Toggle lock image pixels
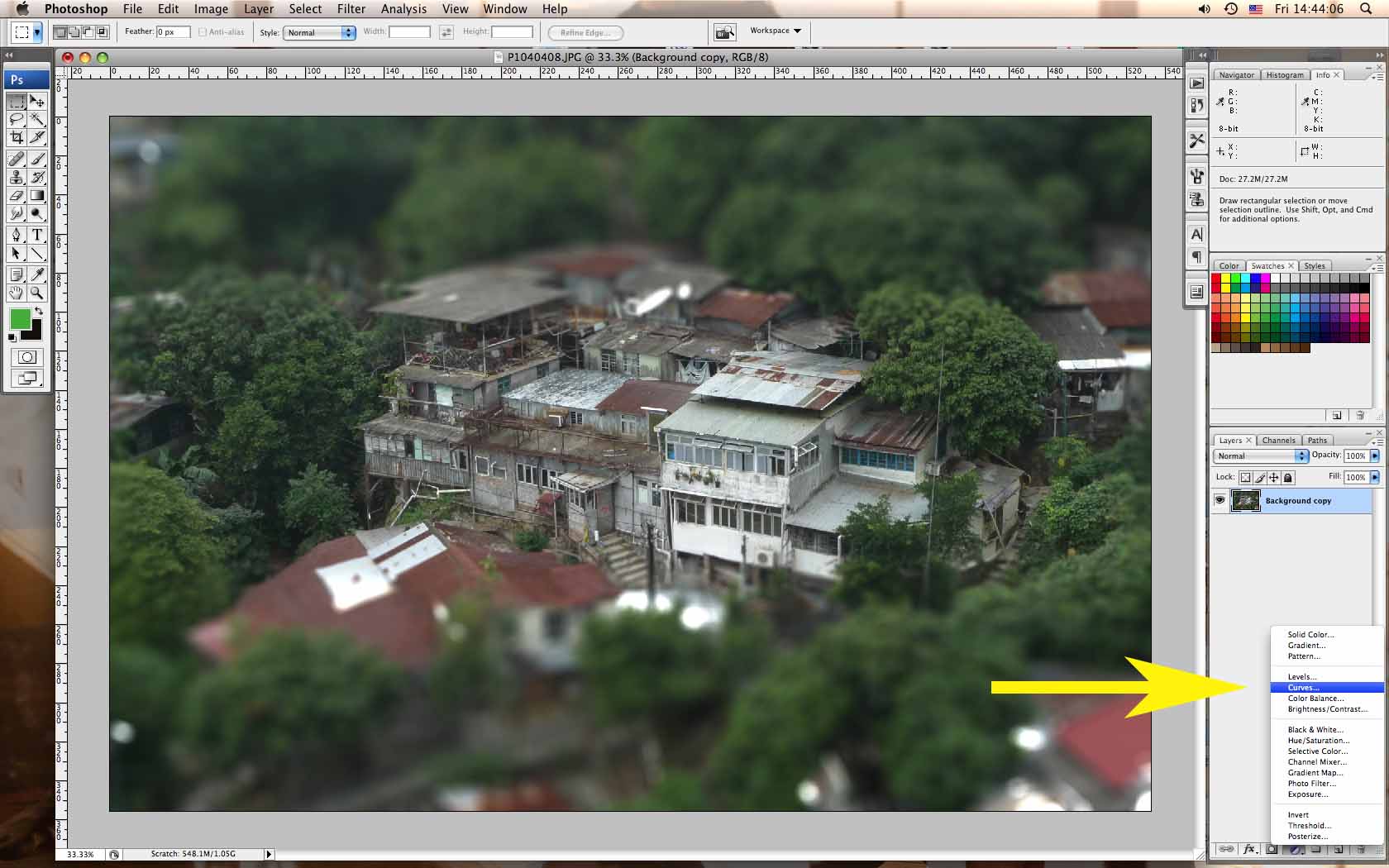The width and height of the screenshot is (1389, 868). point(1260,477)
